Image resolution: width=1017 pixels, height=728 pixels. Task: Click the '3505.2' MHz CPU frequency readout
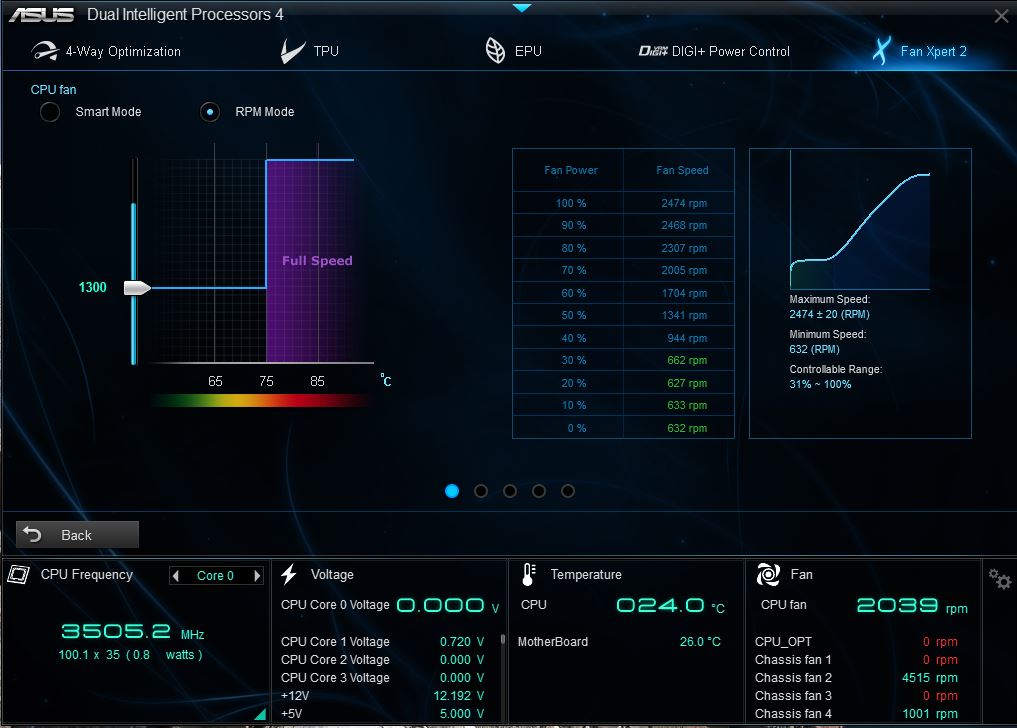click(x=115, y=631)
